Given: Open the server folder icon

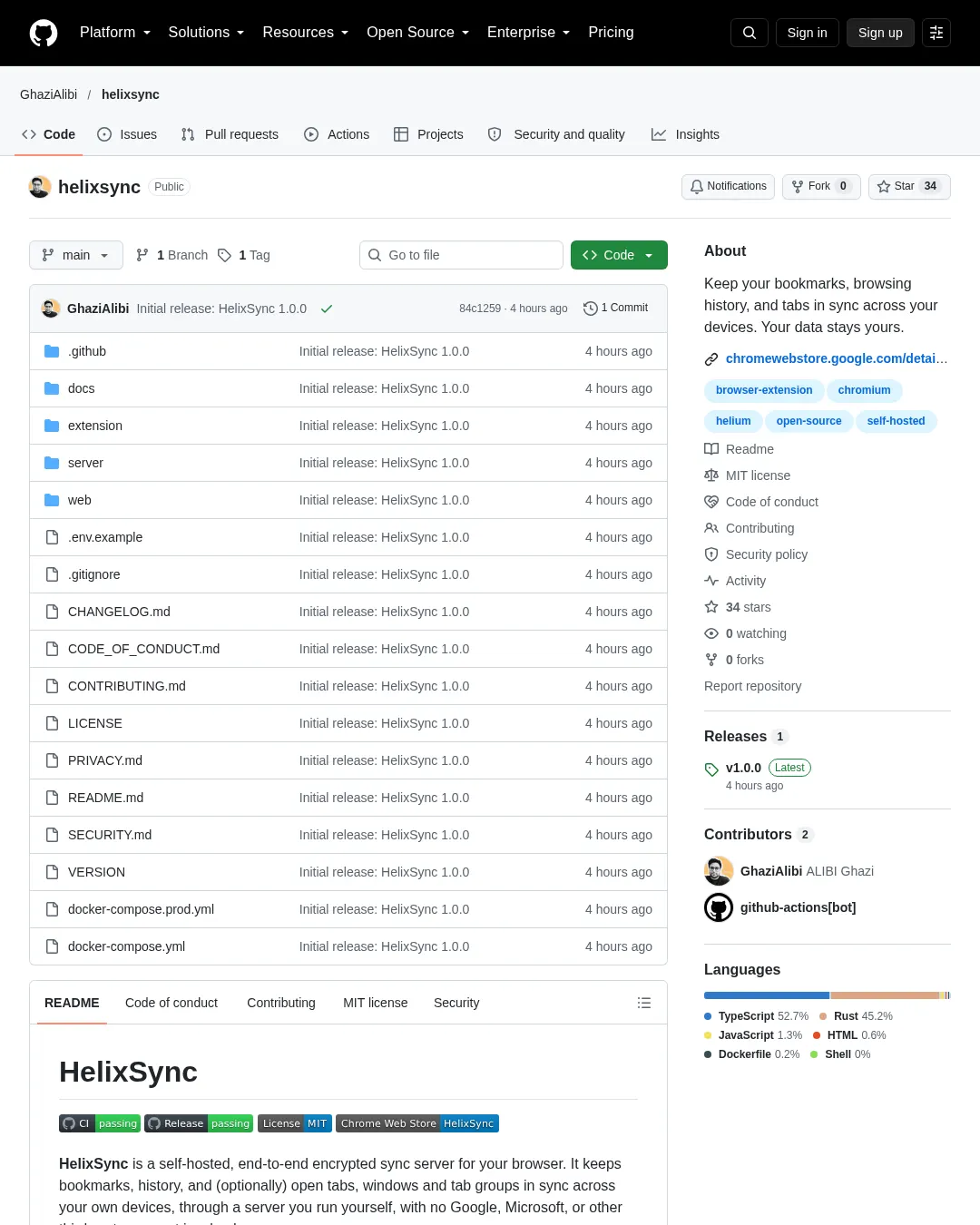Looking at the screenshot, I should 52,463.
